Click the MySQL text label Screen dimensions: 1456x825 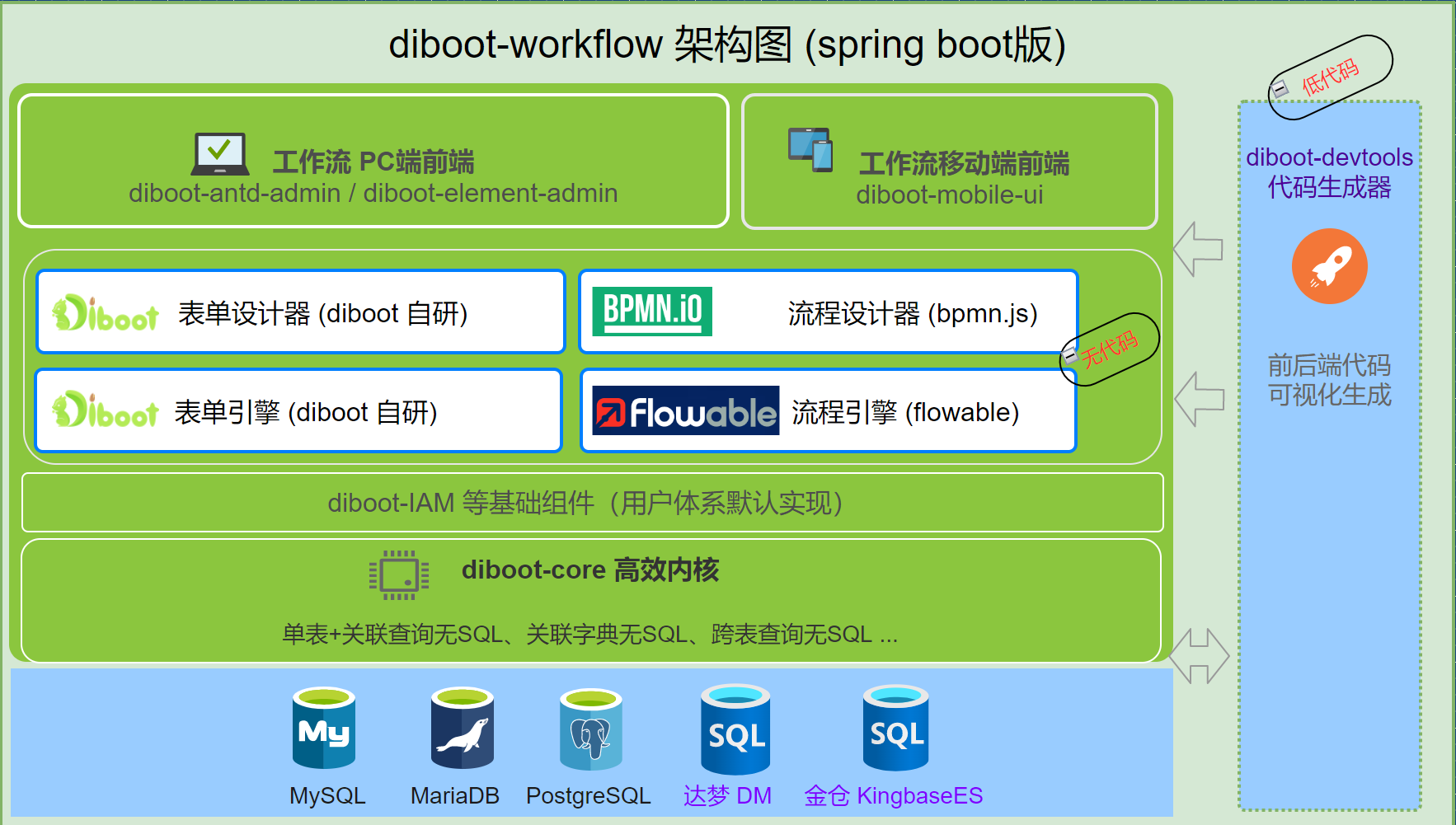coord(327,795)
